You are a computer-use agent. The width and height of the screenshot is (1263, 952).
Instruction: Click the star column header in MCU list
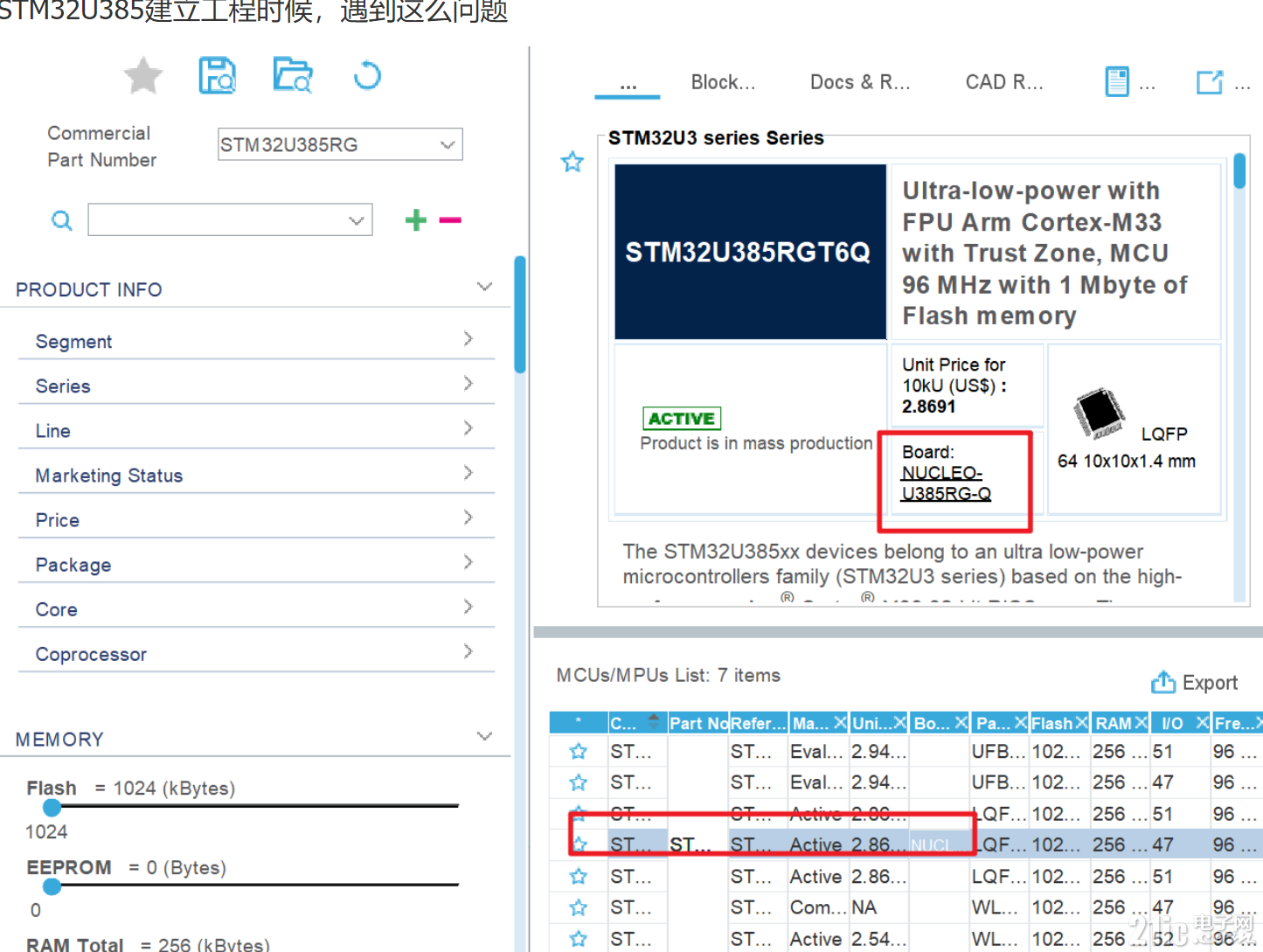coord(579,722)
